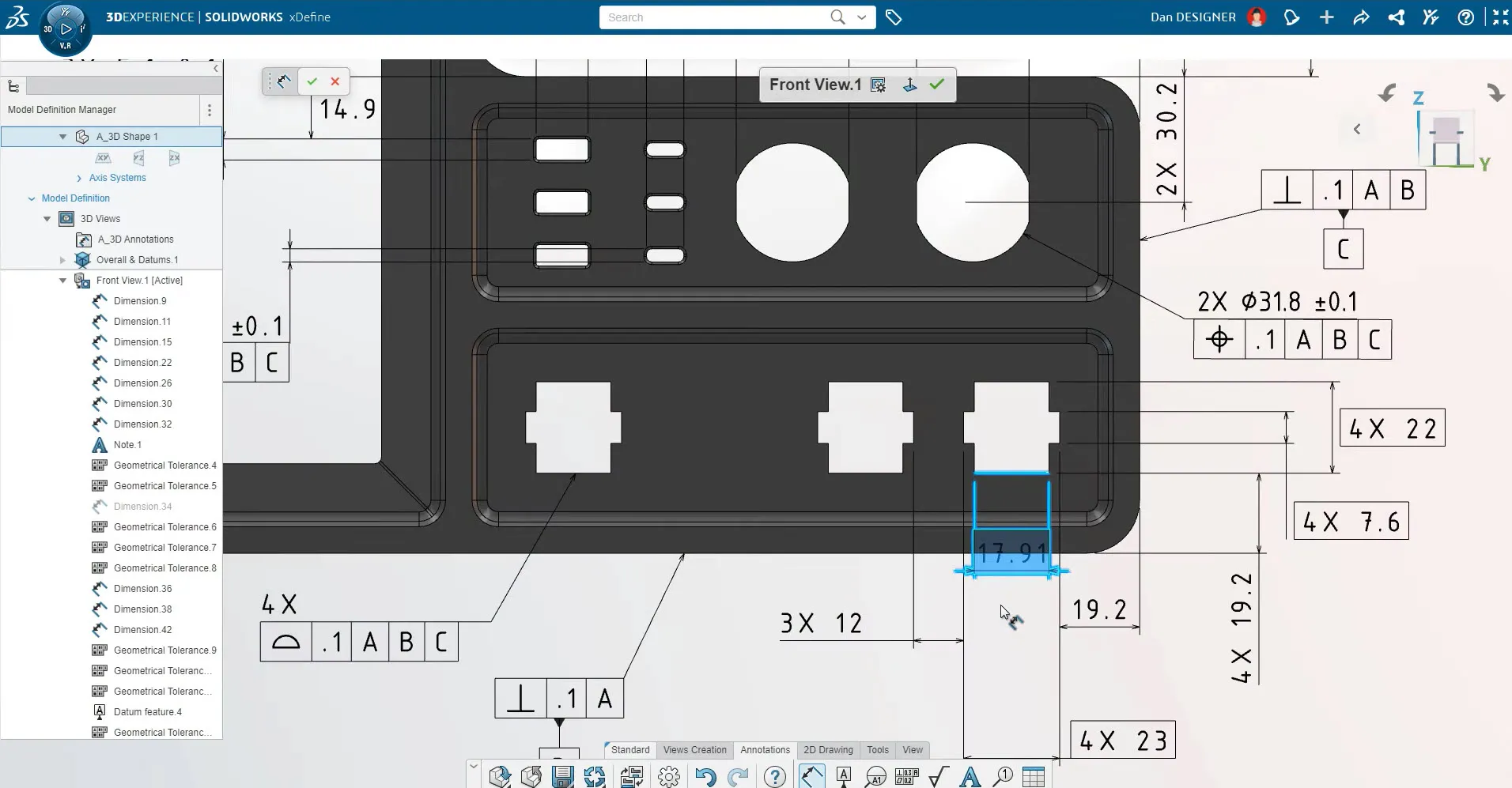Confirm the dimension with the green checkmark

coord(312,81)
